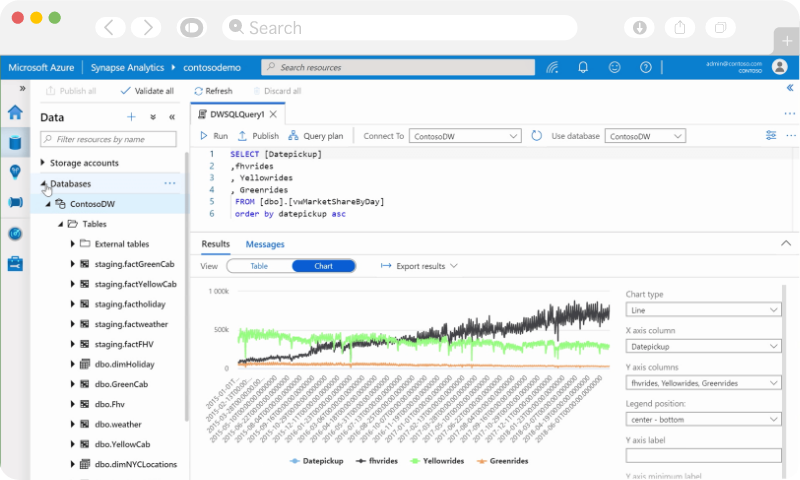800x480 pixels.
Task: Refresh the Connect To connection icon
Action: [x=536, y=136]
